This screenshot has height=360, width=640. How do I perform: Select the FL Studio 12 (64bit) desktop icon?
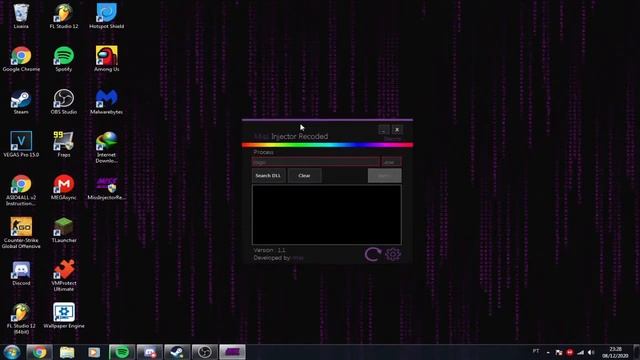pyautogui.click(x=21, y=319)
